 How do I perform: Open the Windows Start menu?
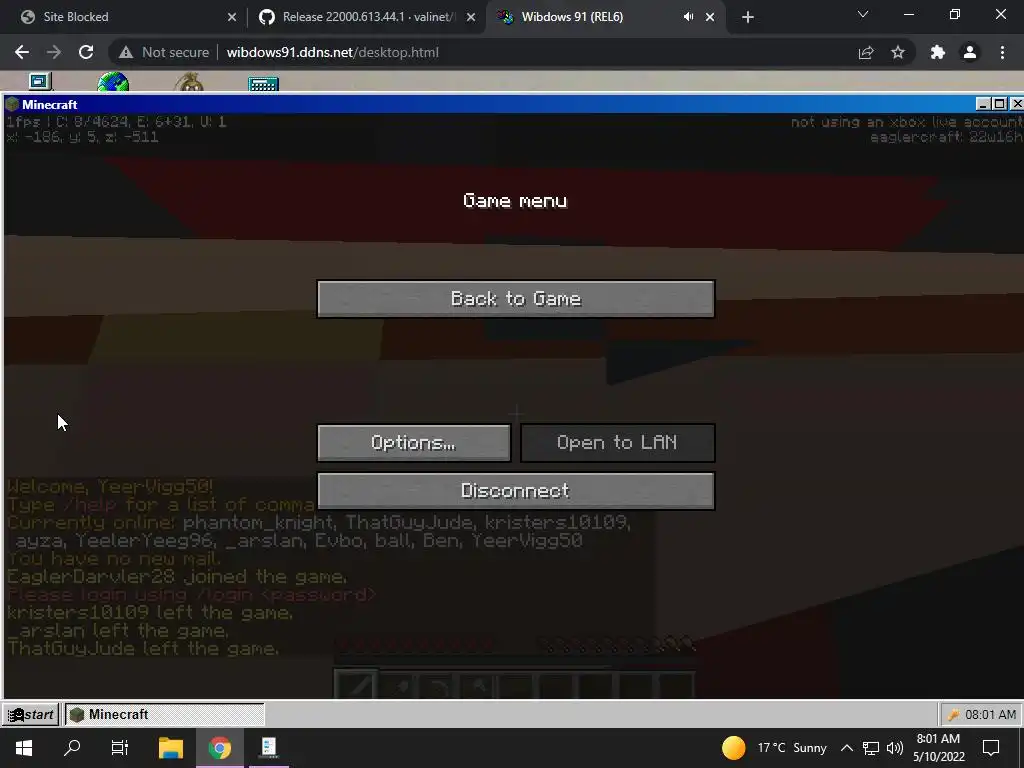click(x=24, y=748)
